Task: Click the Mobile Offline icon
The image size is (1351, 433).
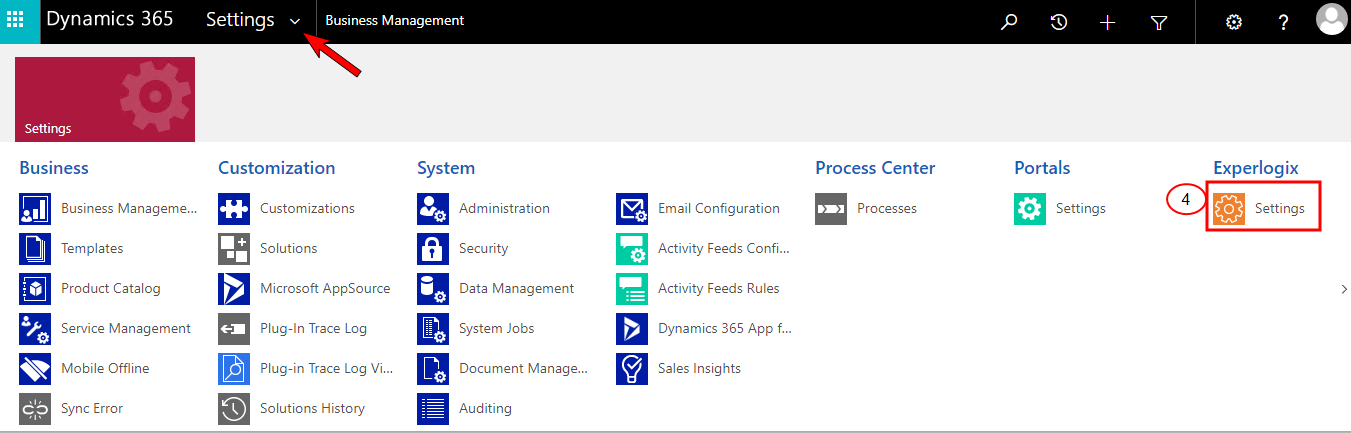Action: coord(35,369)
